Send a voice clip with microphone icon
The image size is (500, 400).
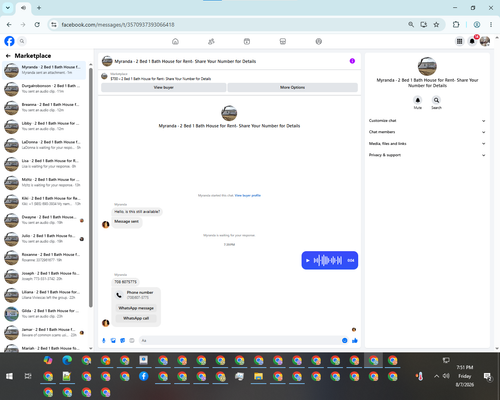tap(104, 340)
